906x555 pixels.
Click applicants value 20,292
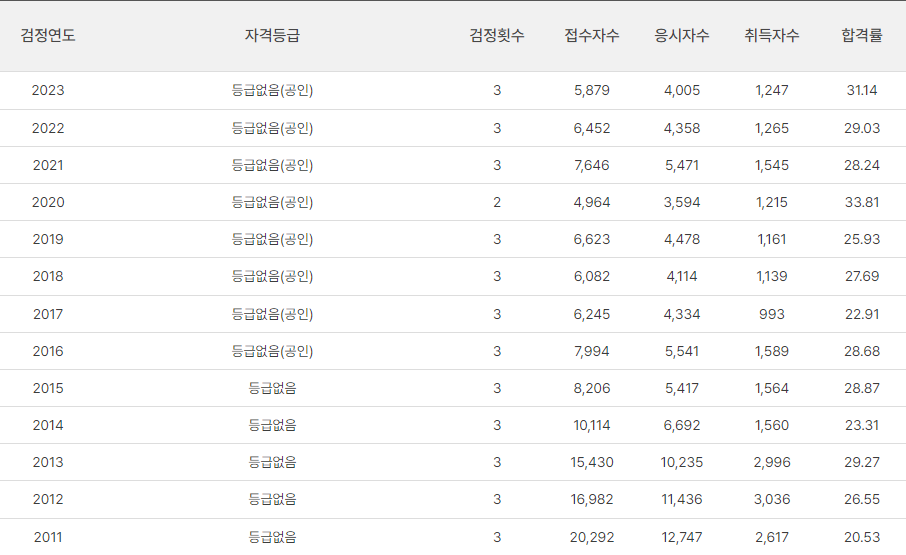(592, 537)
